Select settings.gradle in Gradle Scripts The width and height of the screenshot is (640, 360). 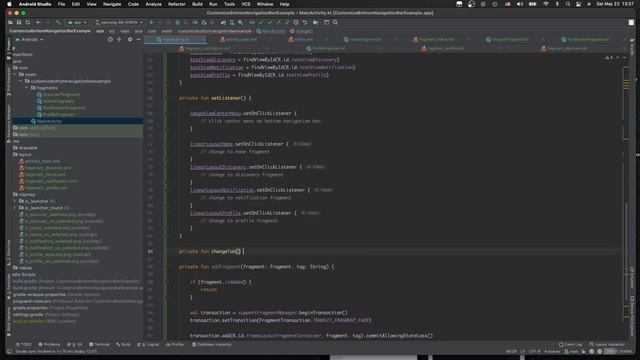(x=28, y=315)
